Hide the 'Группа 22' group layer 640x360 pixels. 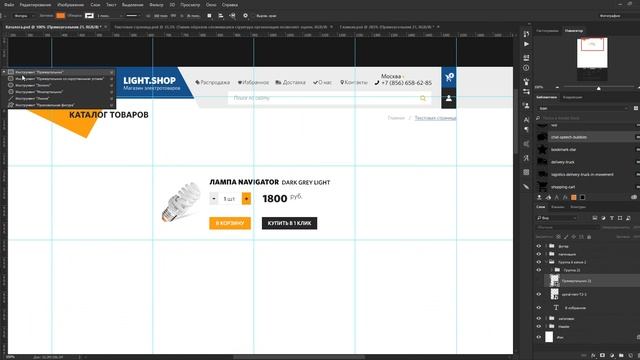pos(539,270)
